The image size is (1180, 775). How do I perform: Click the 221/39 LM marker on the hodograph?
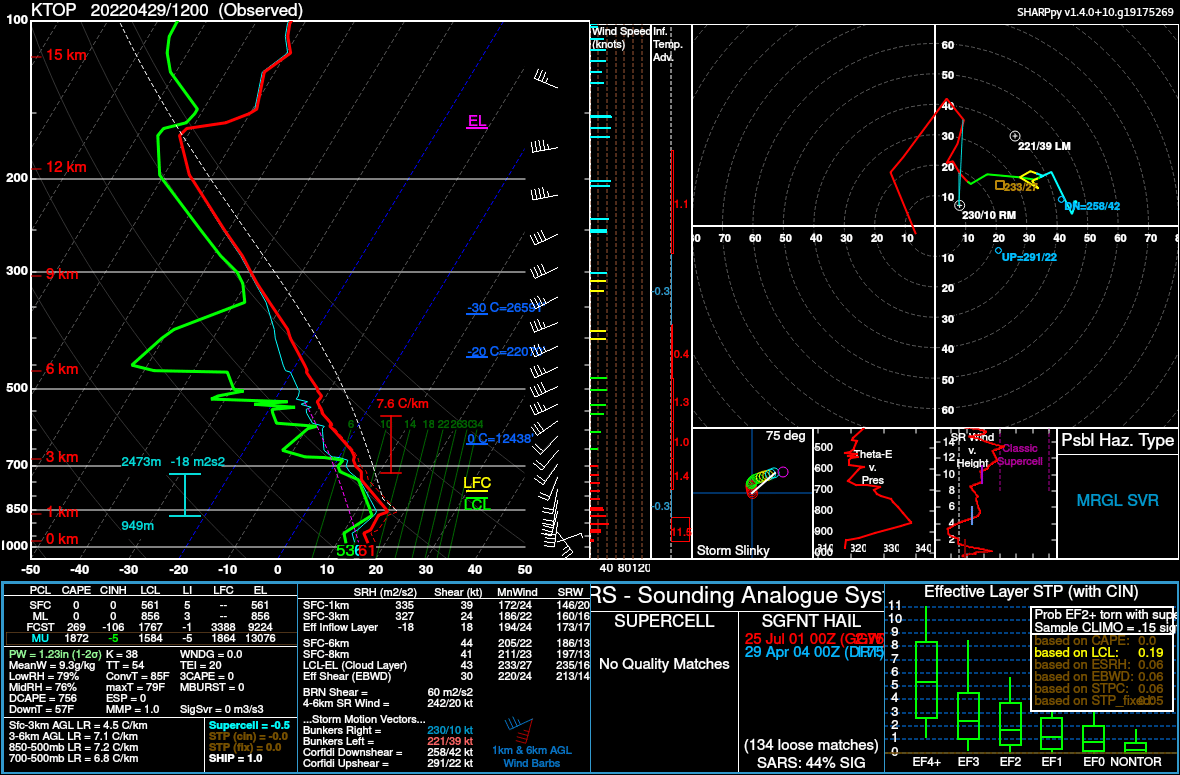tap(1015, 136)
